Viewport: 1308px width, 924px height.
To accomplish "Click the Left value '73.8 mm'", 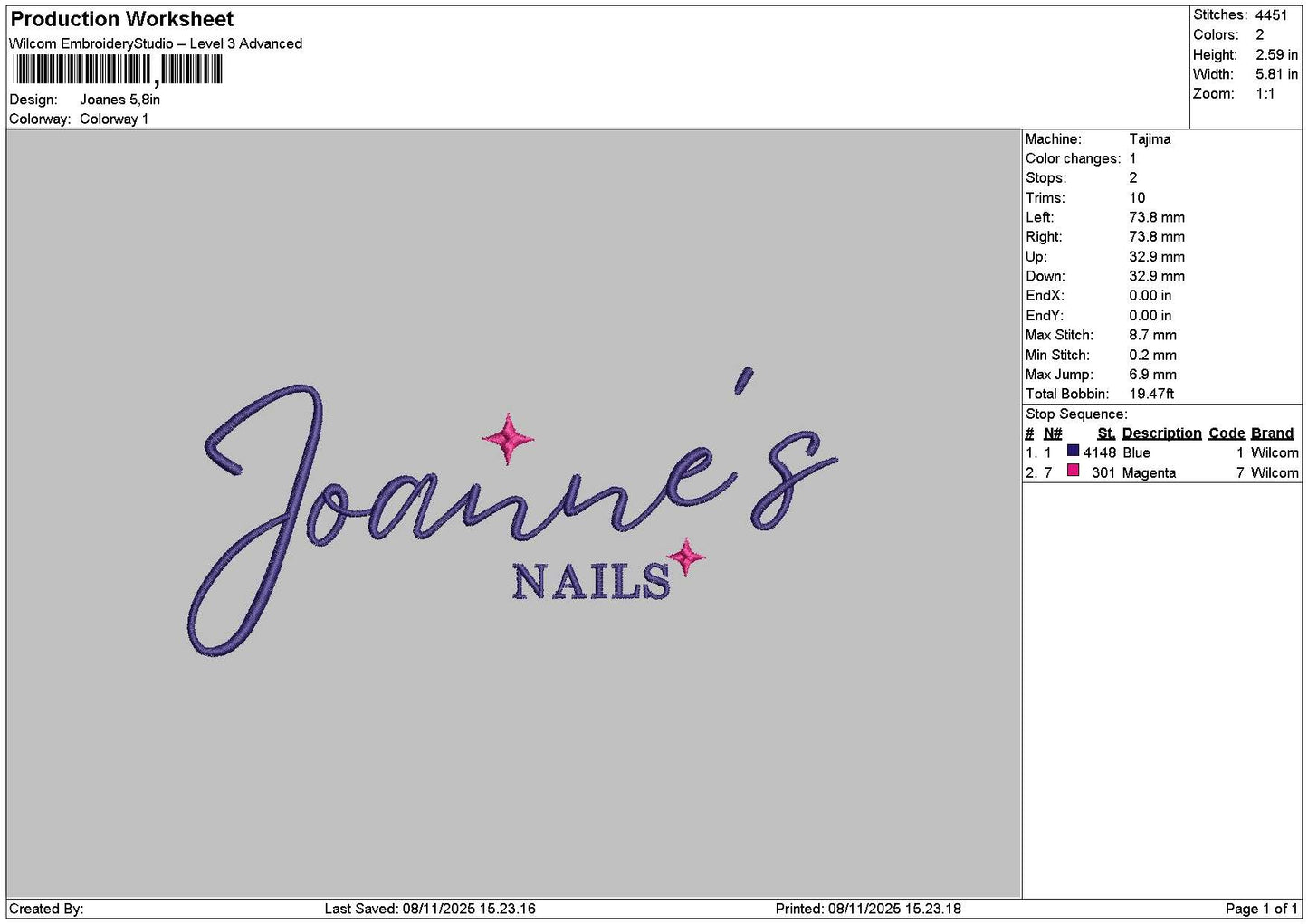I will (1157, 217).
